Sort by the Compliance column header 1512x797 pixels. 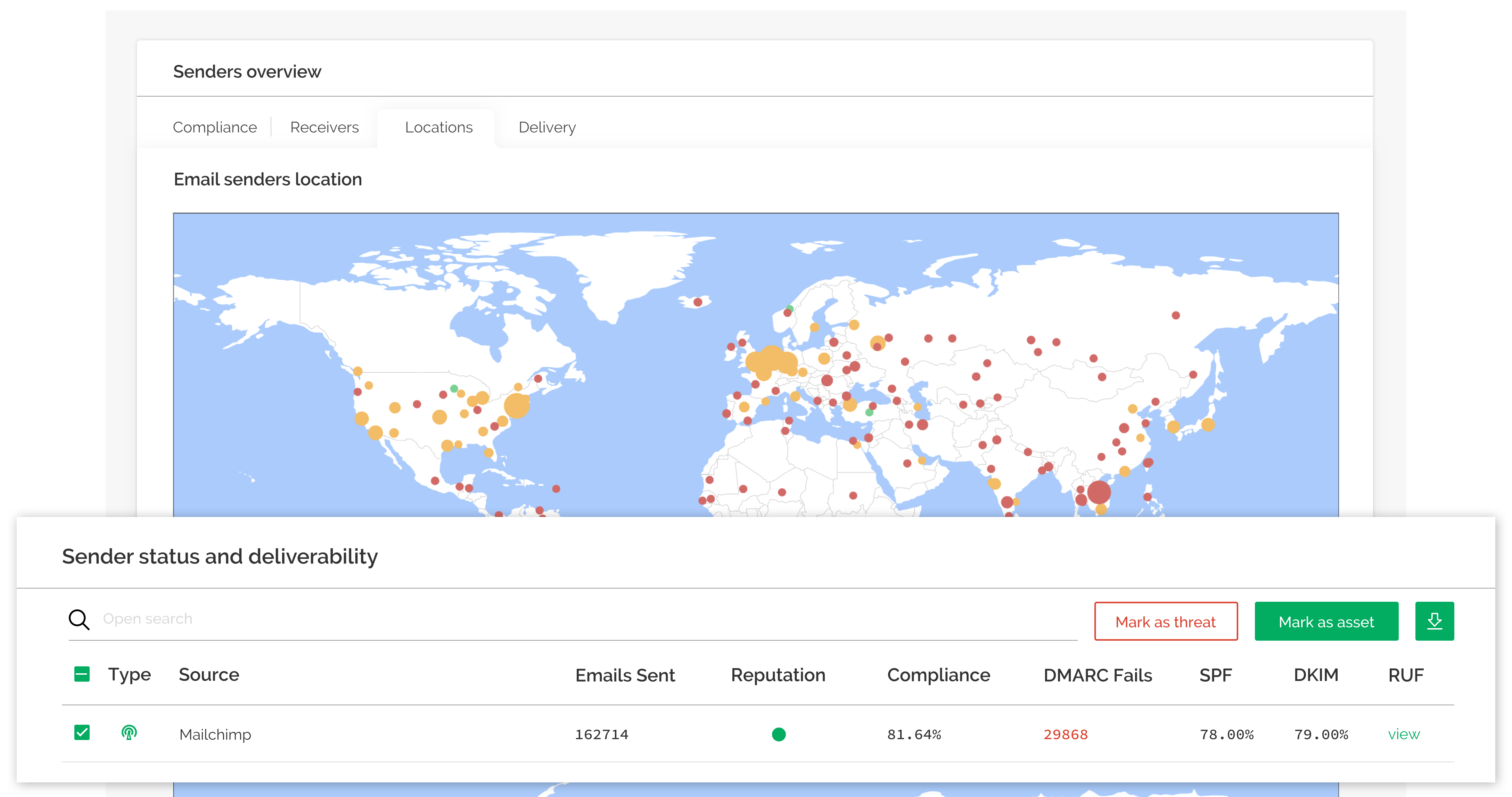pos(938,675)
